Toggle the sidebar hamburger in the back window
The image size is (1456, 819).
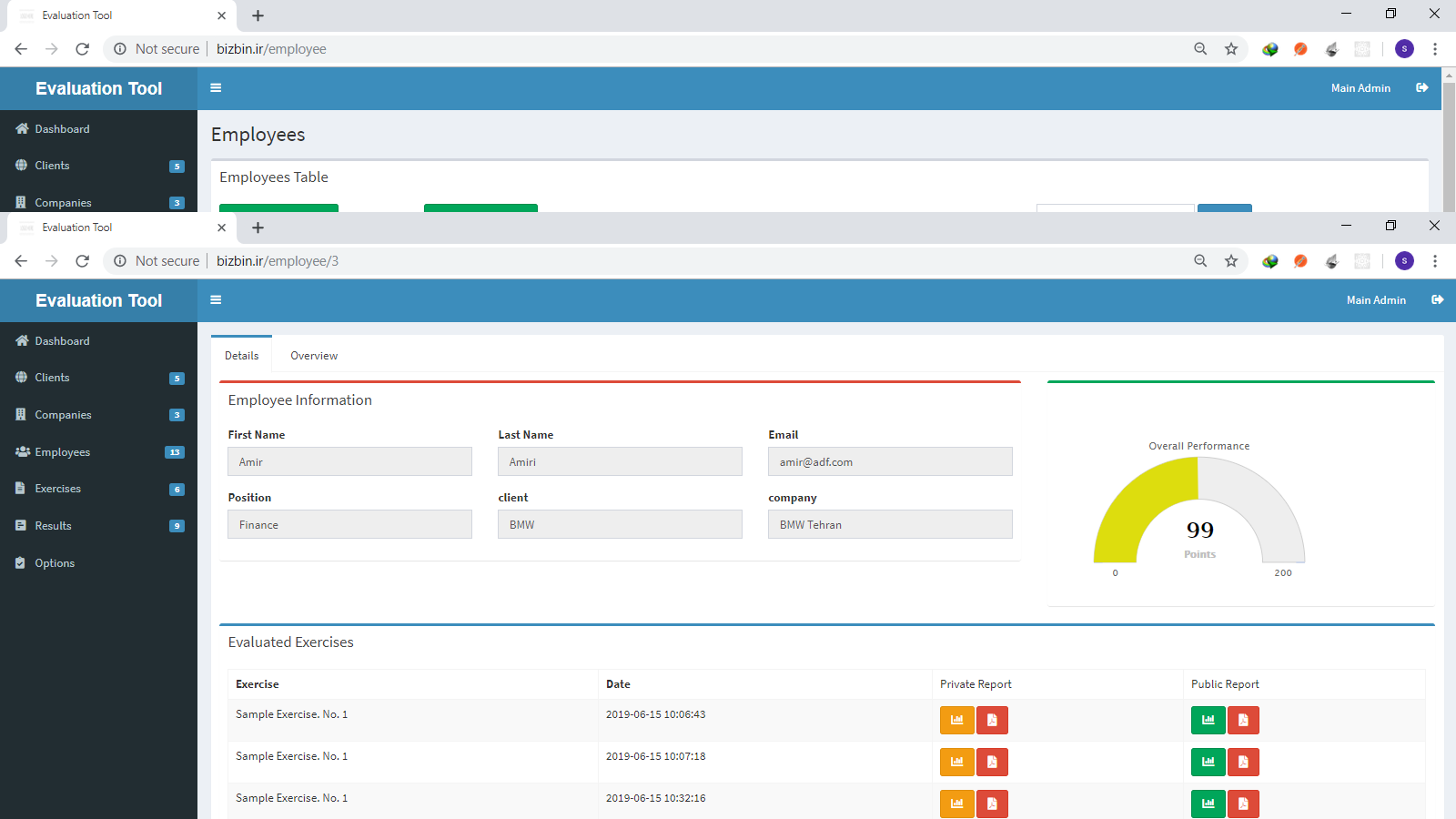point(216,88)
